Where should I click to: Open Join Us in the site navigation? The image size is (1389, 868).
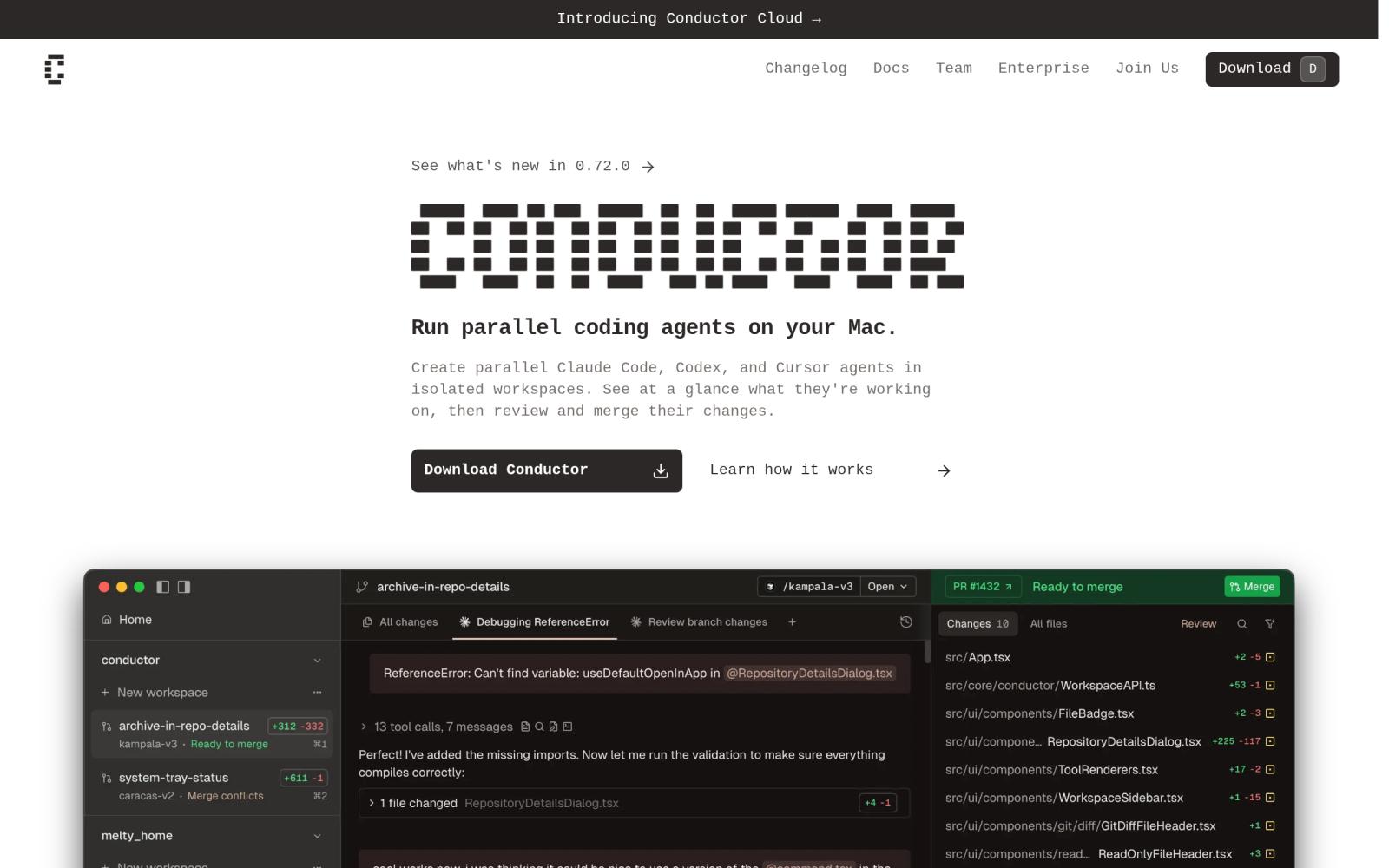[1147, 69]
